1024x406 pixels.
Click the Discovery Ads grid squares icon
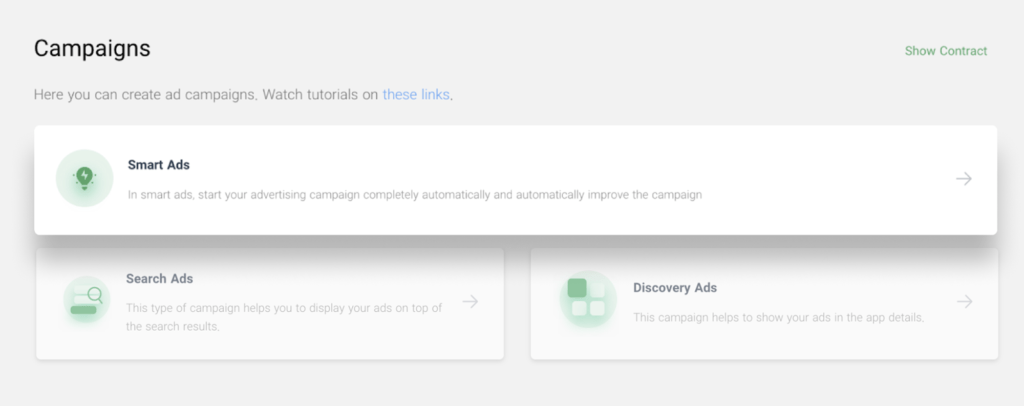[588, 299]
